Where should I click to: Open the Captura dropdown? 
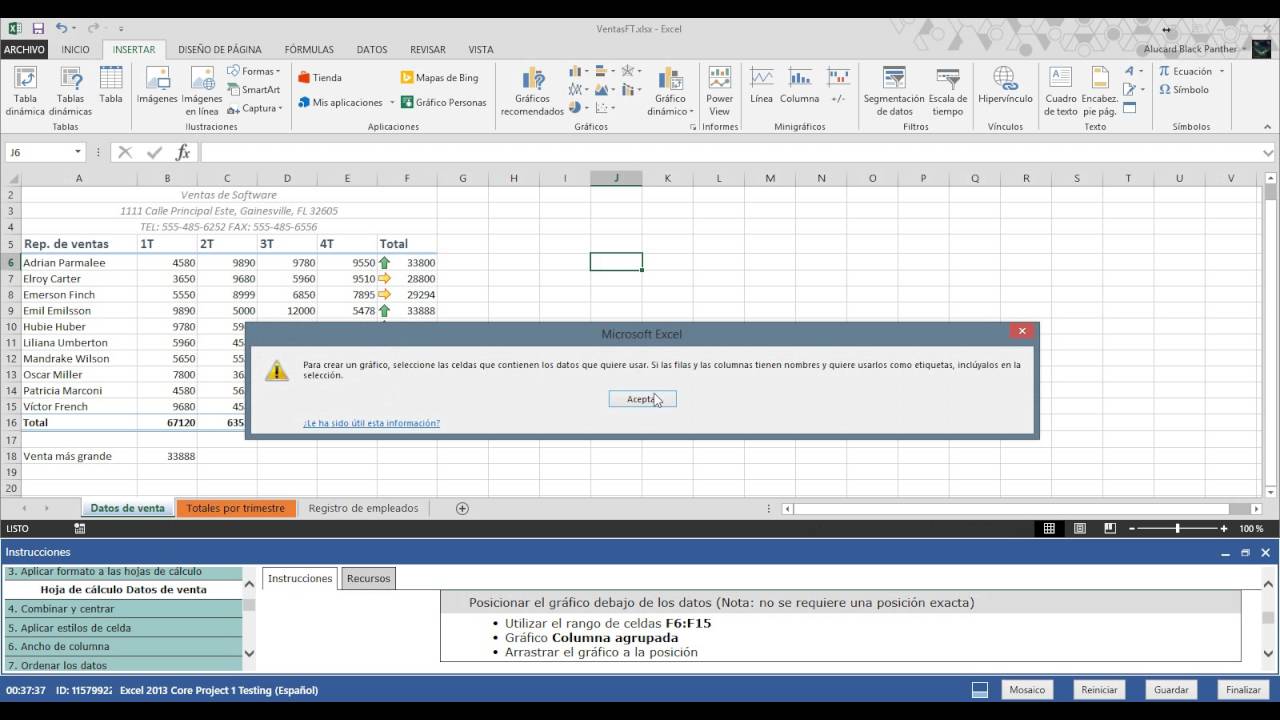255,108
